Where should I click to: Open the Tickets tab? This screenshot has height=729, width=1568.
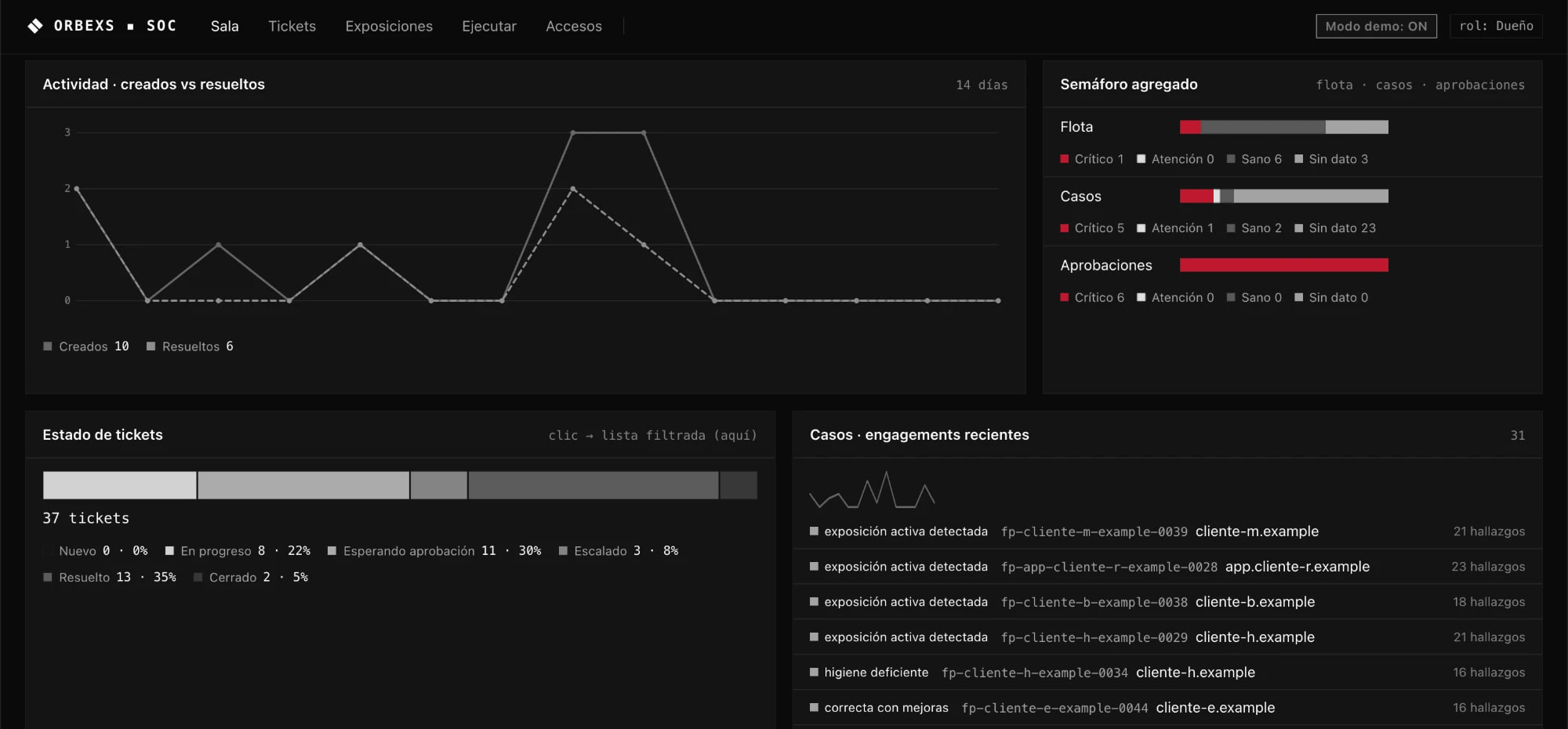[x=292, y=26]
